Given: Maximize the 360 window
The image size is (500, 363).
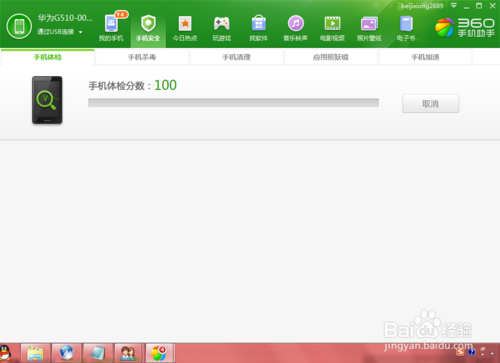Looking at the screenshot, I should point(479,6).
